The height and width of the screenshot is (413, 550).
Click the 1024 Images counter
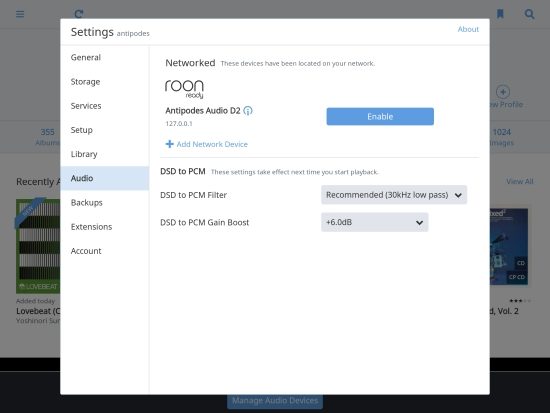pyautogui.click(x=502, y=137)
